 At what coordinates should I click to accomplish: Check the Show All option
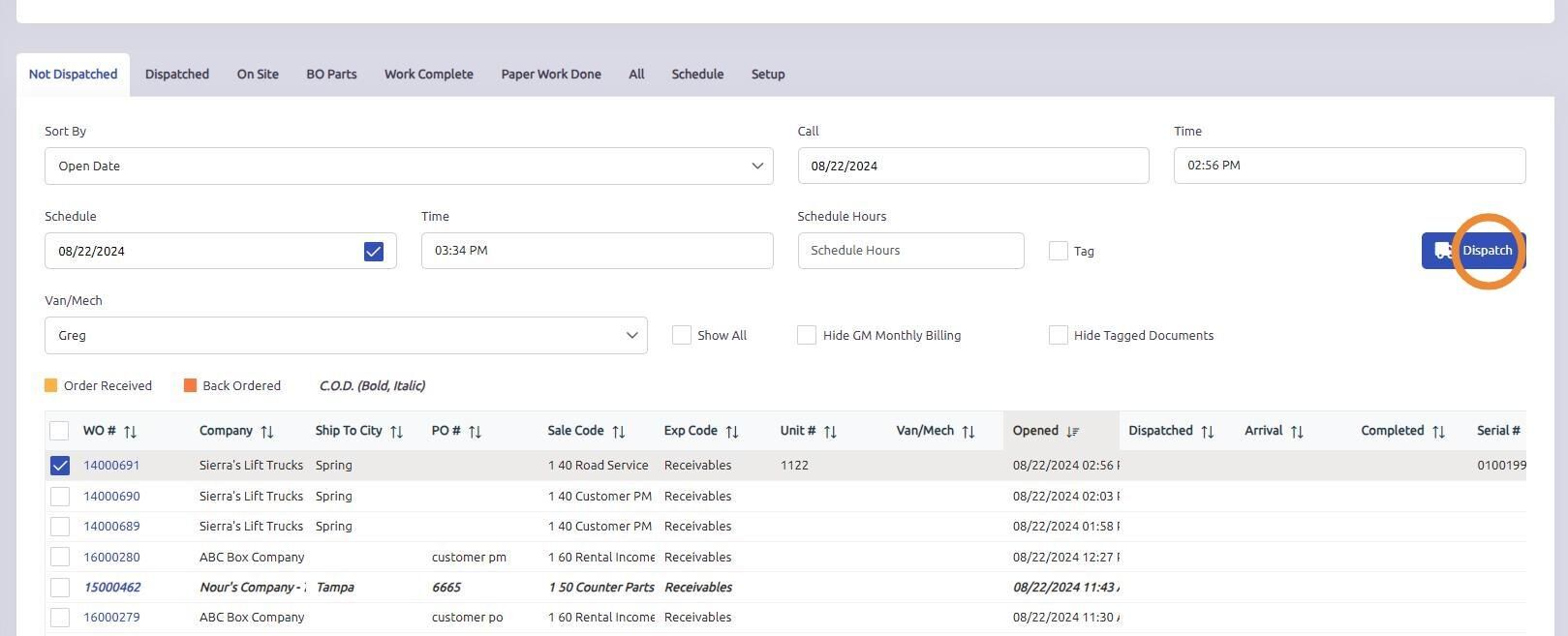[682, 335]
